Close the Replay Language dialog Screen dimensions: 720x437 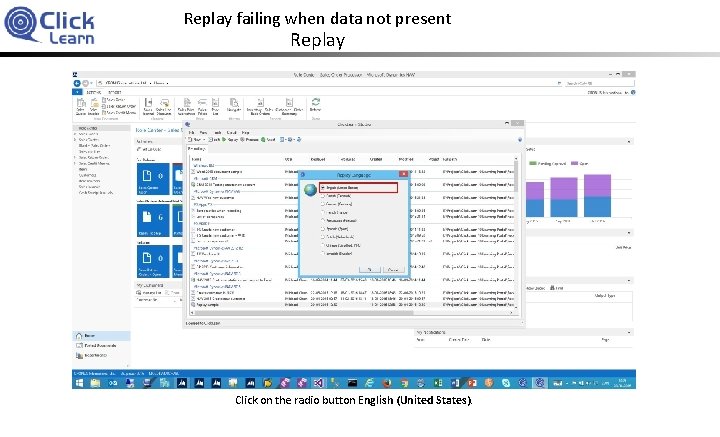403,174
